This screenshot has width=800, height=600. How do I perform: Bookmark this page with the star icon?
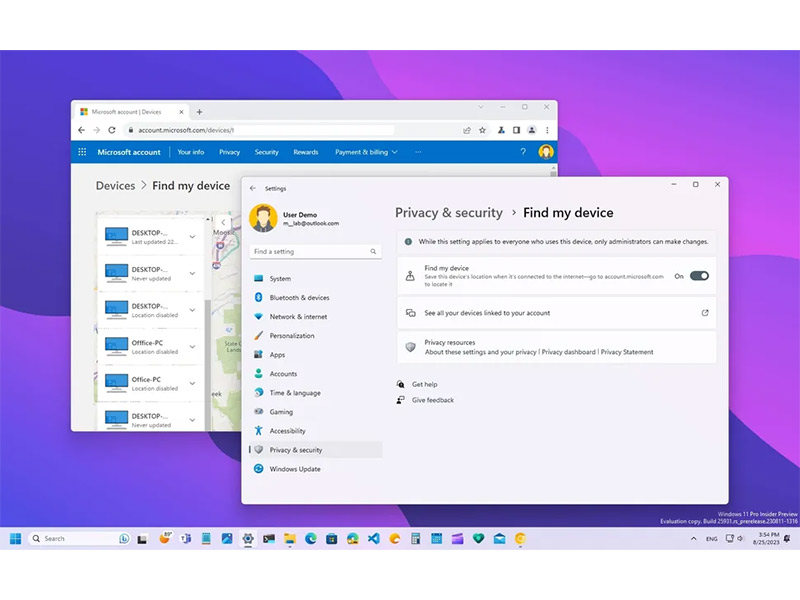(482, 130)
